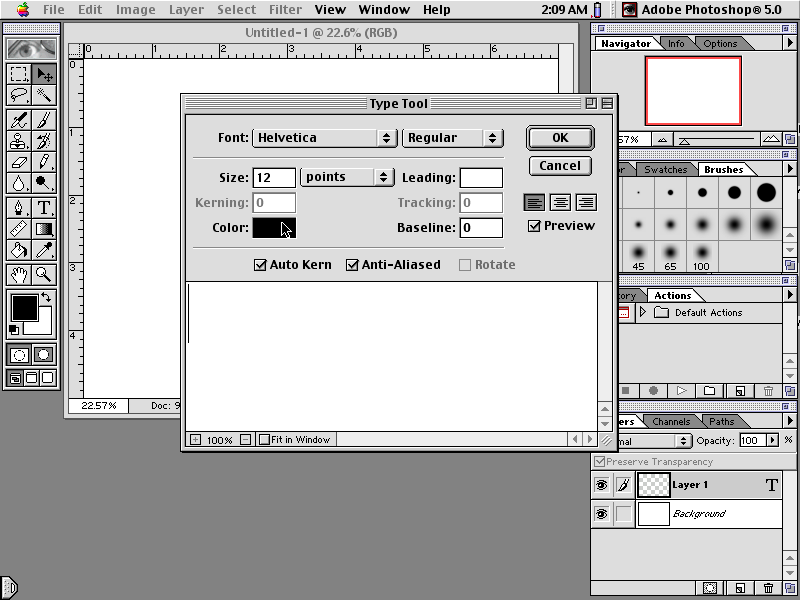Select the Dodge tool
This screenshot has width=800, height=600.
(x=44, y=183)
